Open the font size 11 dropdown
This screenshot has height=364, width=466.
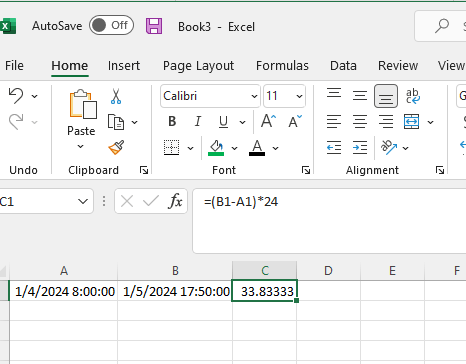[299, 96]
